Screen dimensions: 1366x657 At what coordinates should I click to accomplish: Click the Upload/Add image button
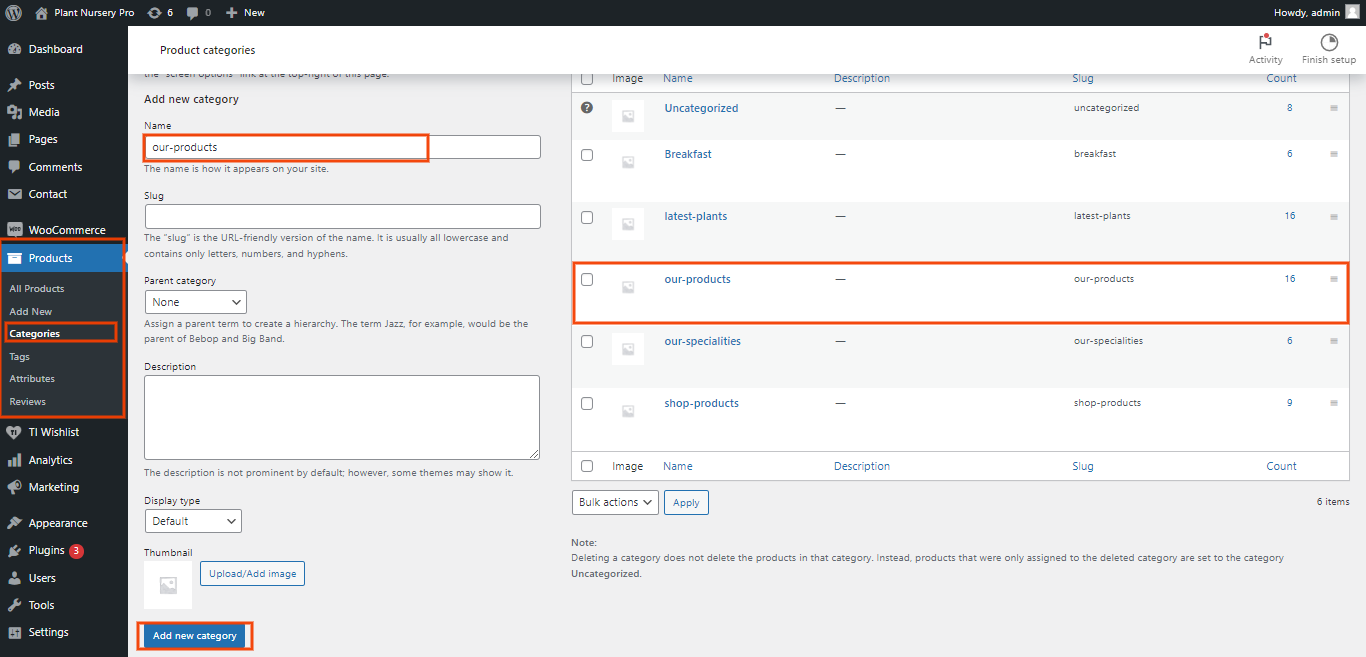(x=252, y=574)
